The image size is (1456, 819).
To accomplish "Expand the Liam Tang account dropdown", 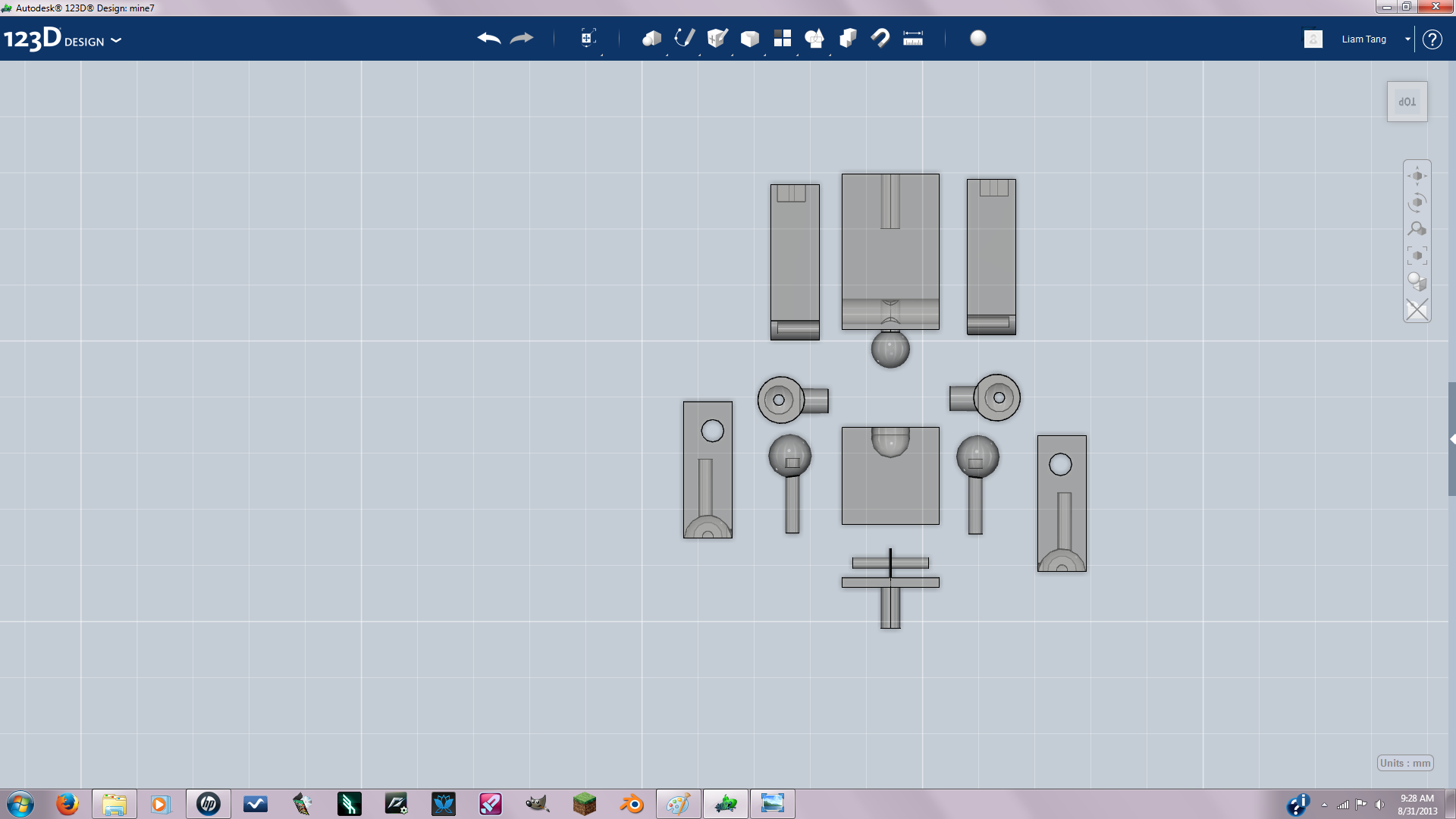I will [x=1407, y=39].
